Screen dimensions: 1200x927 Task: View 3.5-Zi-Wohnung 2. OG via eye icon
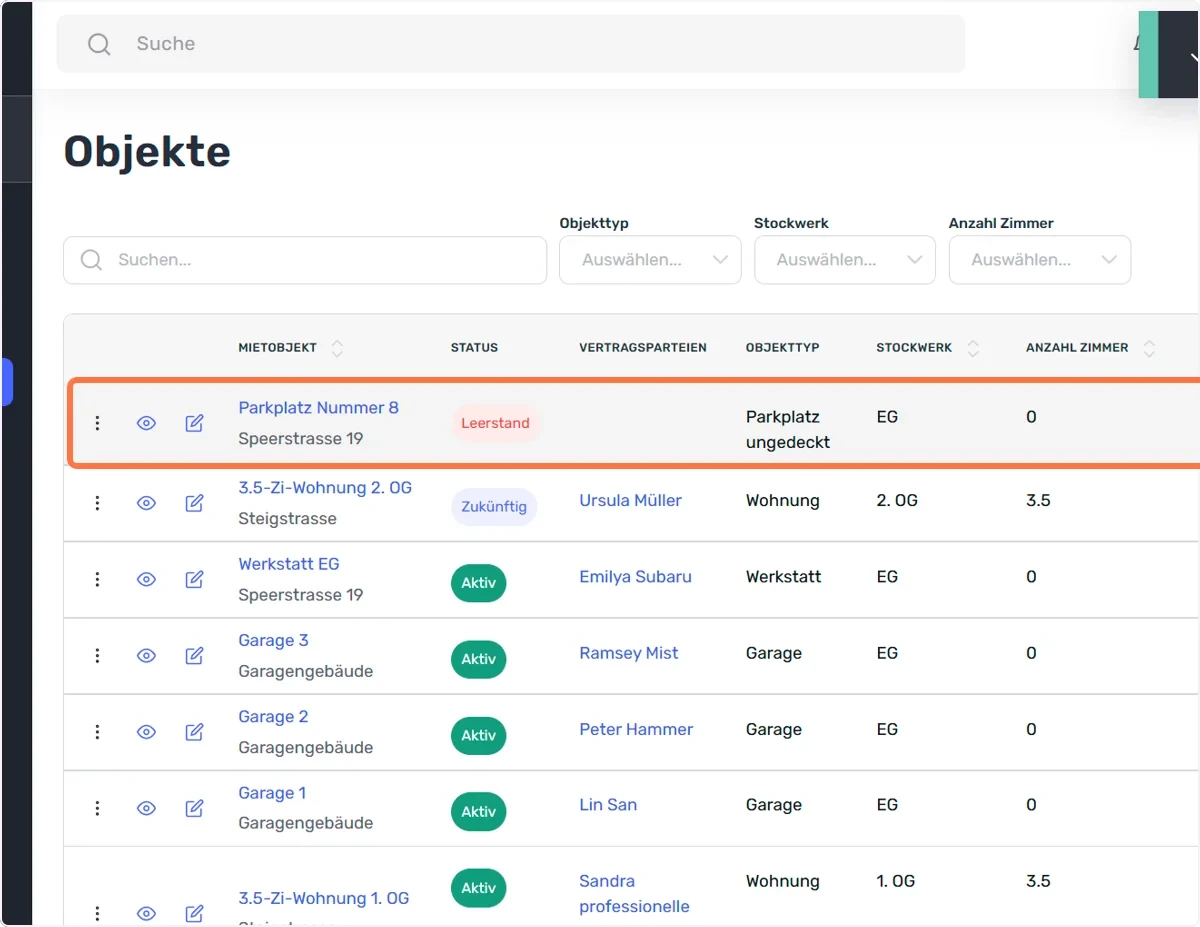point(146,503)
